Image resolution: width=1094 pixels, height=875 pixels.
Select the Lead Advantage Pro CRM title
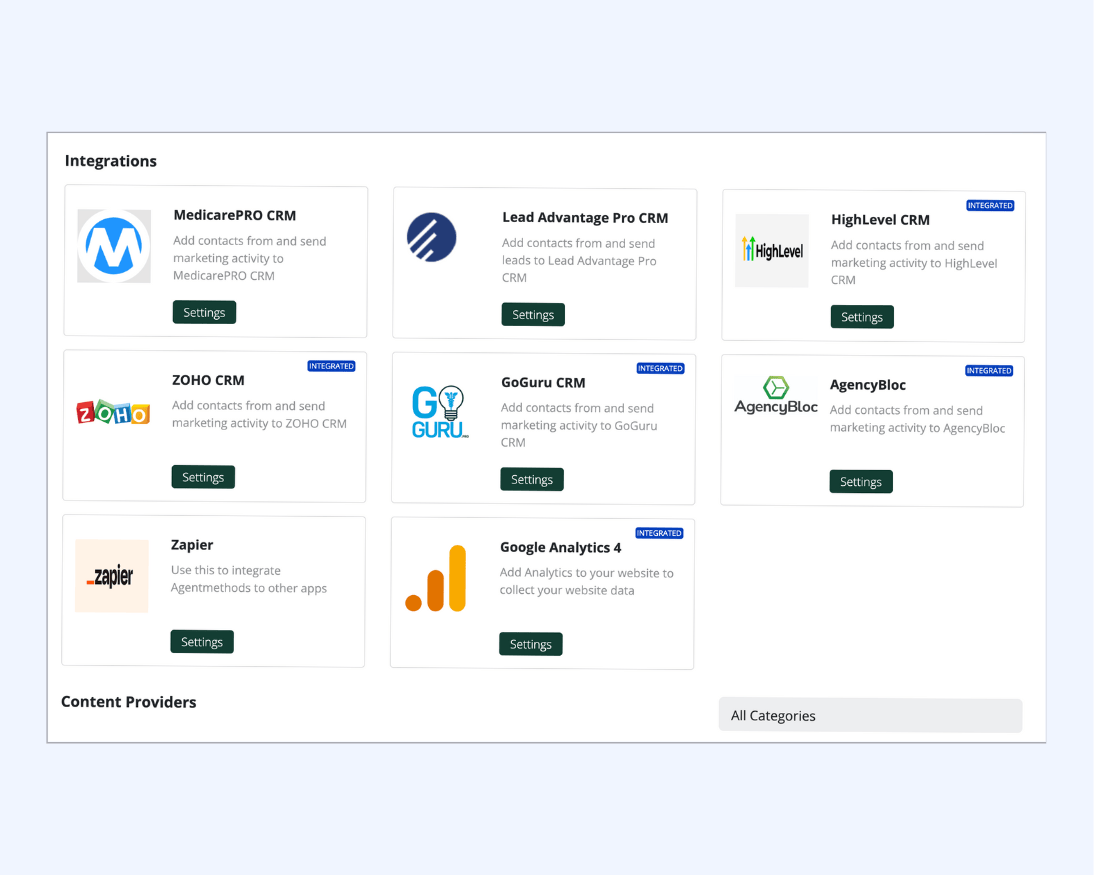[585, 218]
